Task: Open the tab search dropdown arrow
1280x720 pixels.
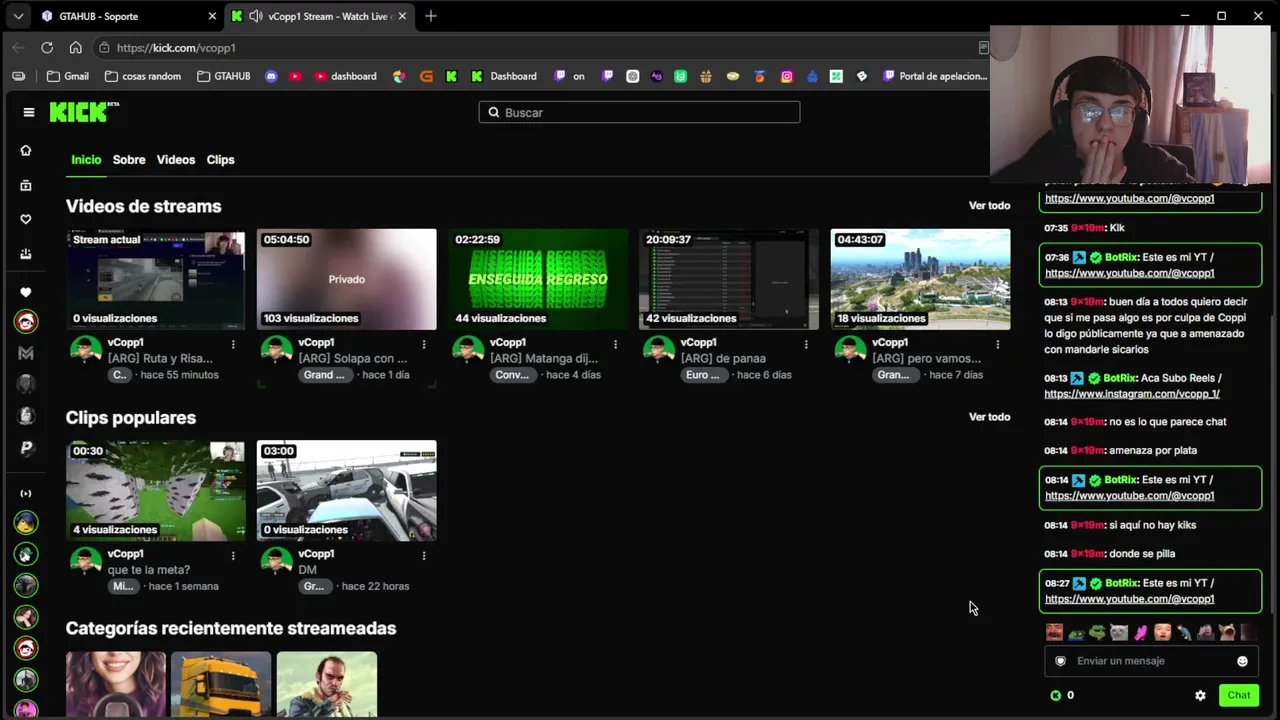Action: [18, 16]
